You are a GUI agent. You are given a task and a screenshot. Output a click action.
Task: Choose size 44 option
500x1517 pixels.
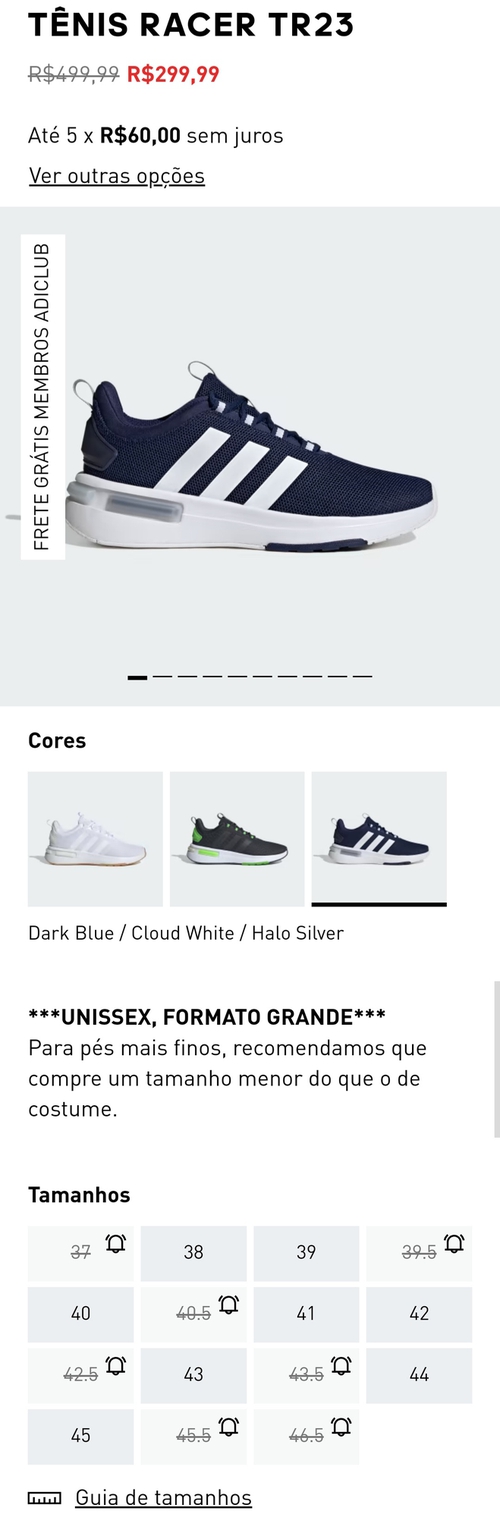(x=419, y=1375)
